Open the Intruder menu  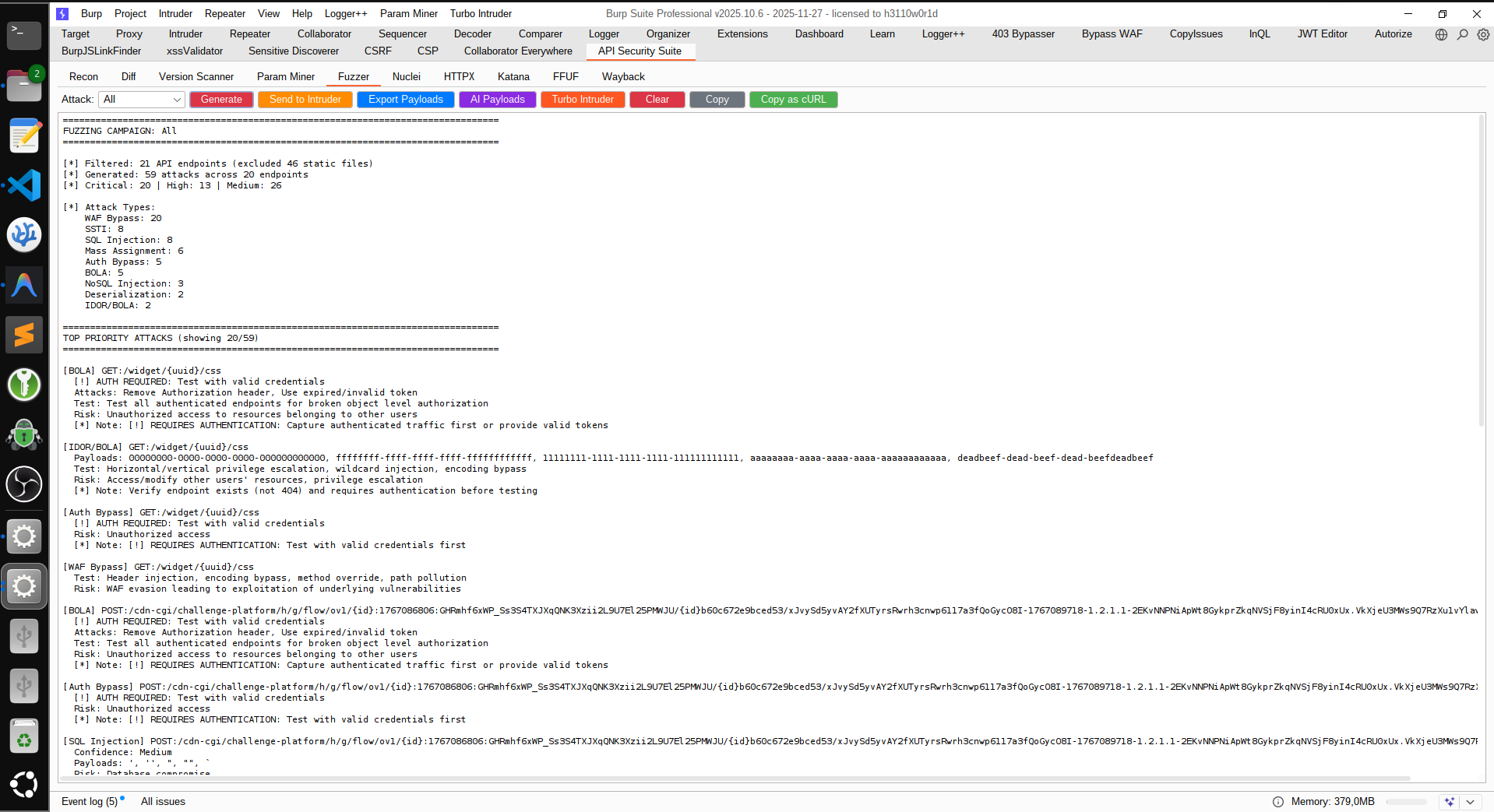pos(174,13)
